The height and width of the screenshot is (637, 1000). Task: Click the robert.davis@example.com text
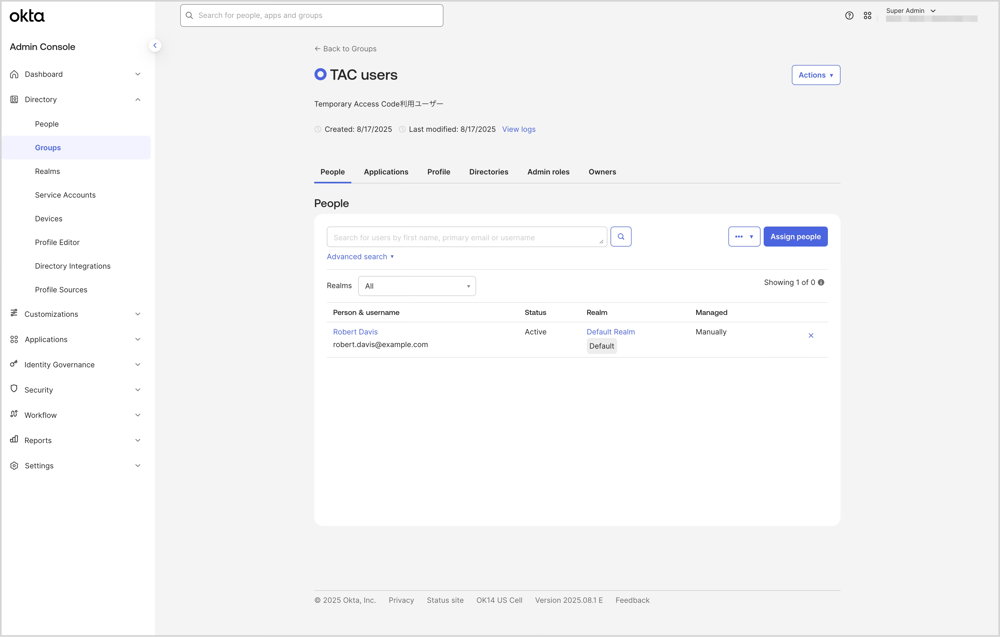[x=380, y=344]
